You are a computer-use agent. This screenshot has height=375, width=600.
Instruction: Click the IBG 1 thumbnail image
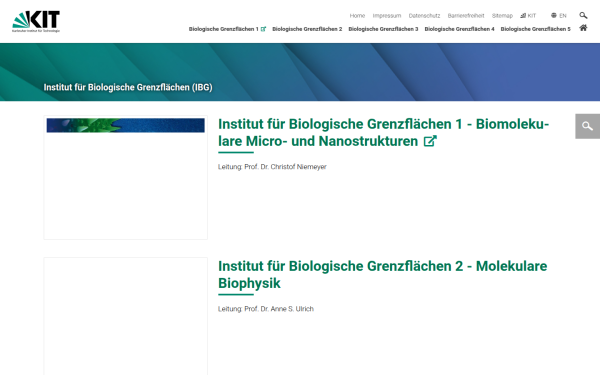click(x=126, y=178)
